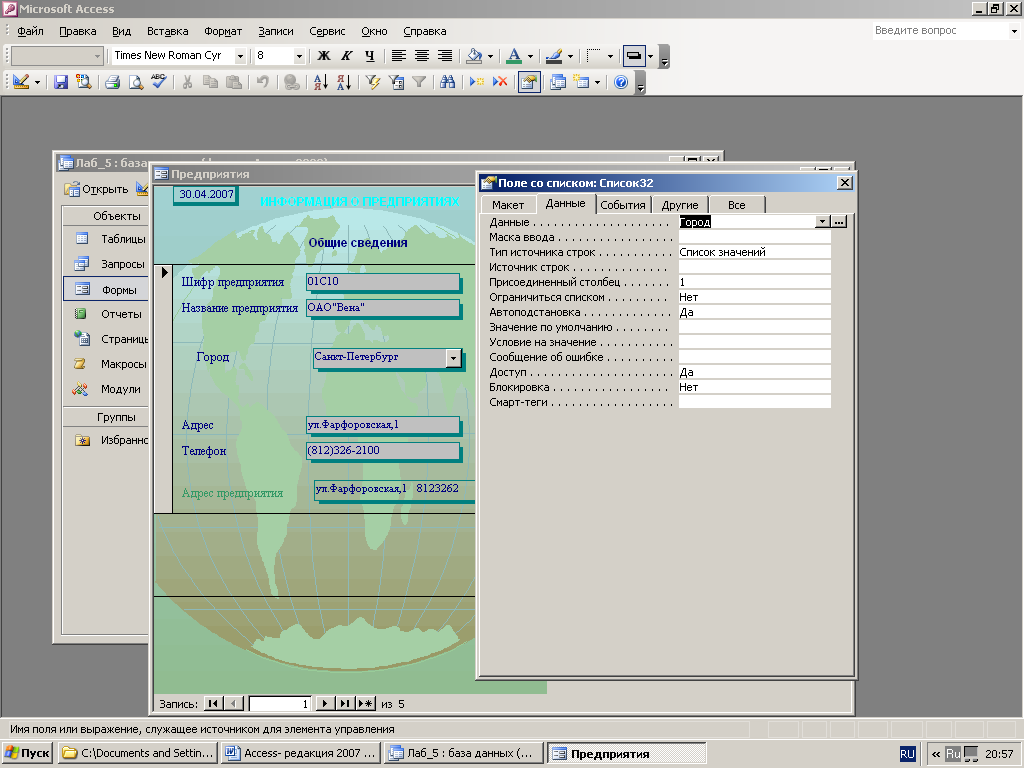
Task: Go to first record button
Action: point(213,704)
